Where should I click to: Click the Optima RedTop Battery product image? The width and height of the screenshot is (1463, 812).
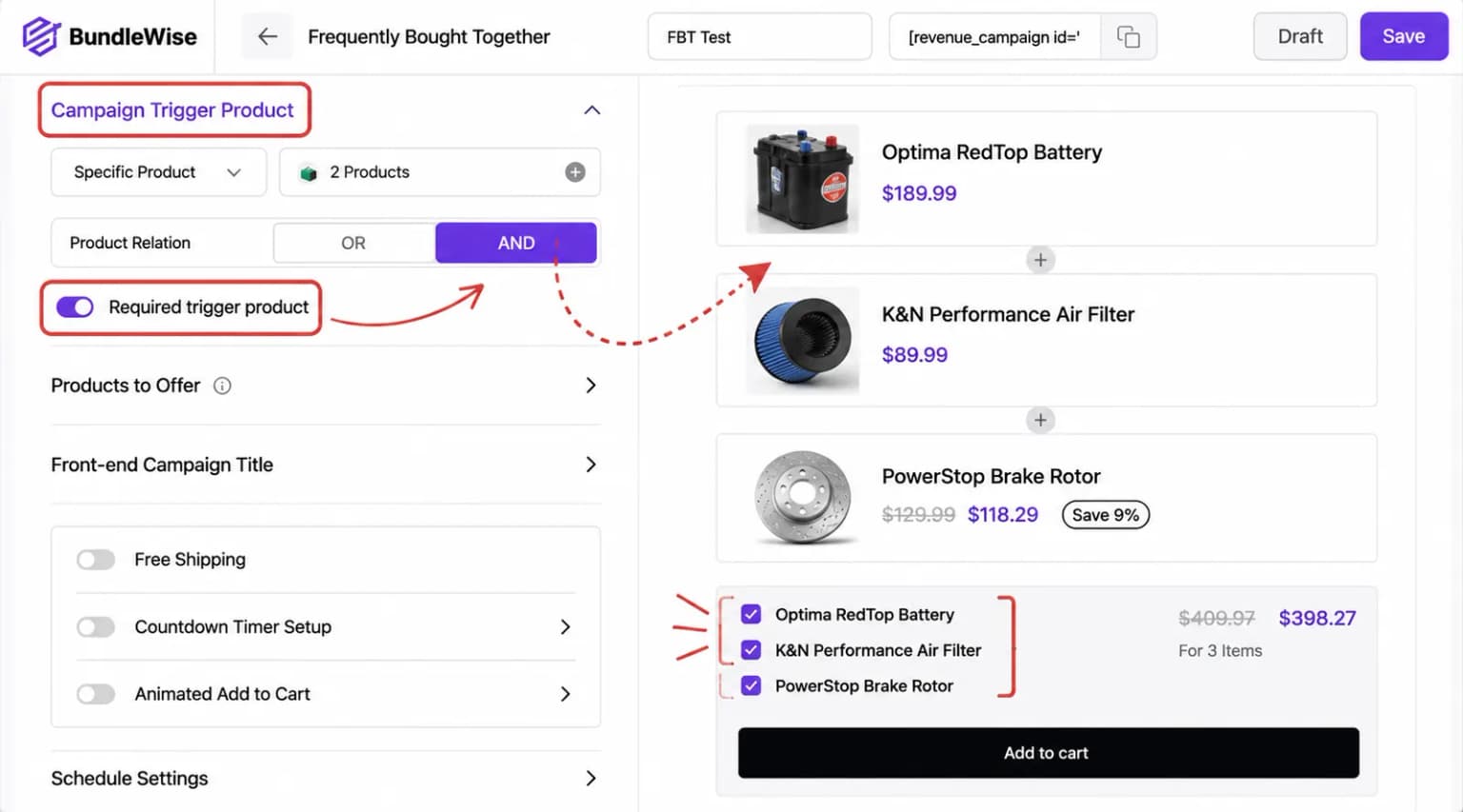[x=803, y=179]
